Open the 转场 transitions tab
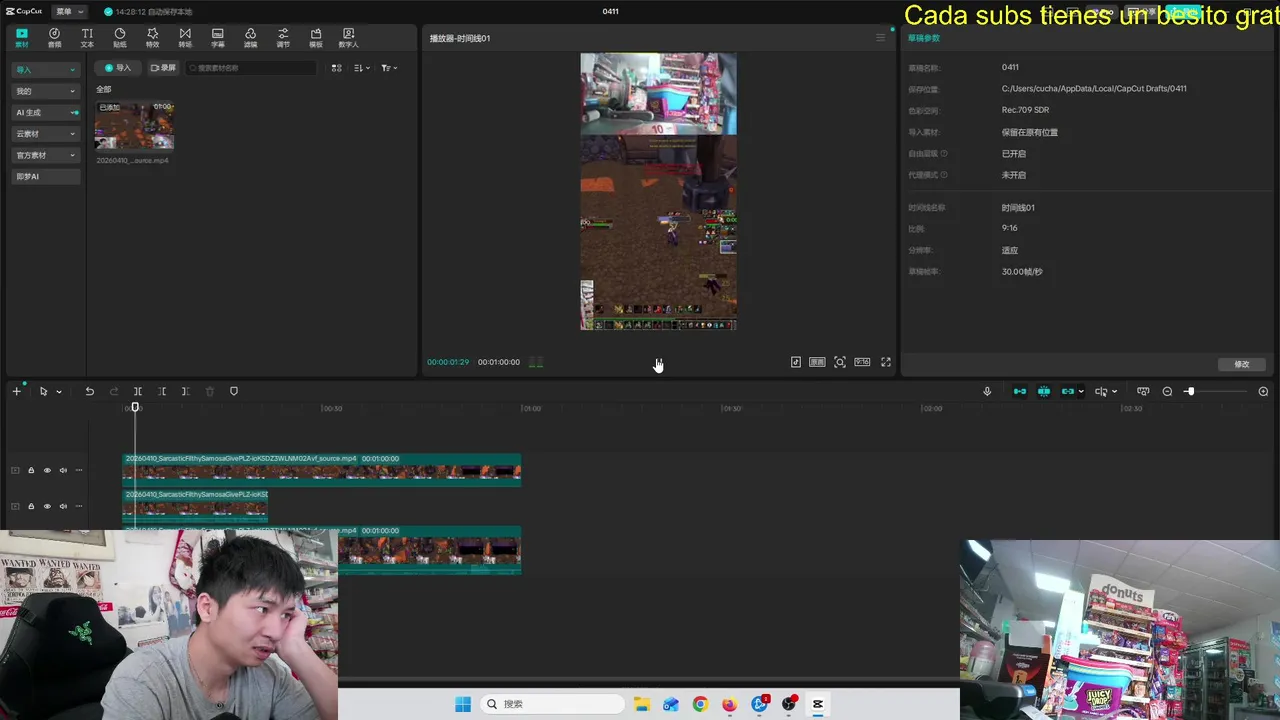Image resolution: width=1280 pixels, height=720 pixels. [x=185, y=38]
